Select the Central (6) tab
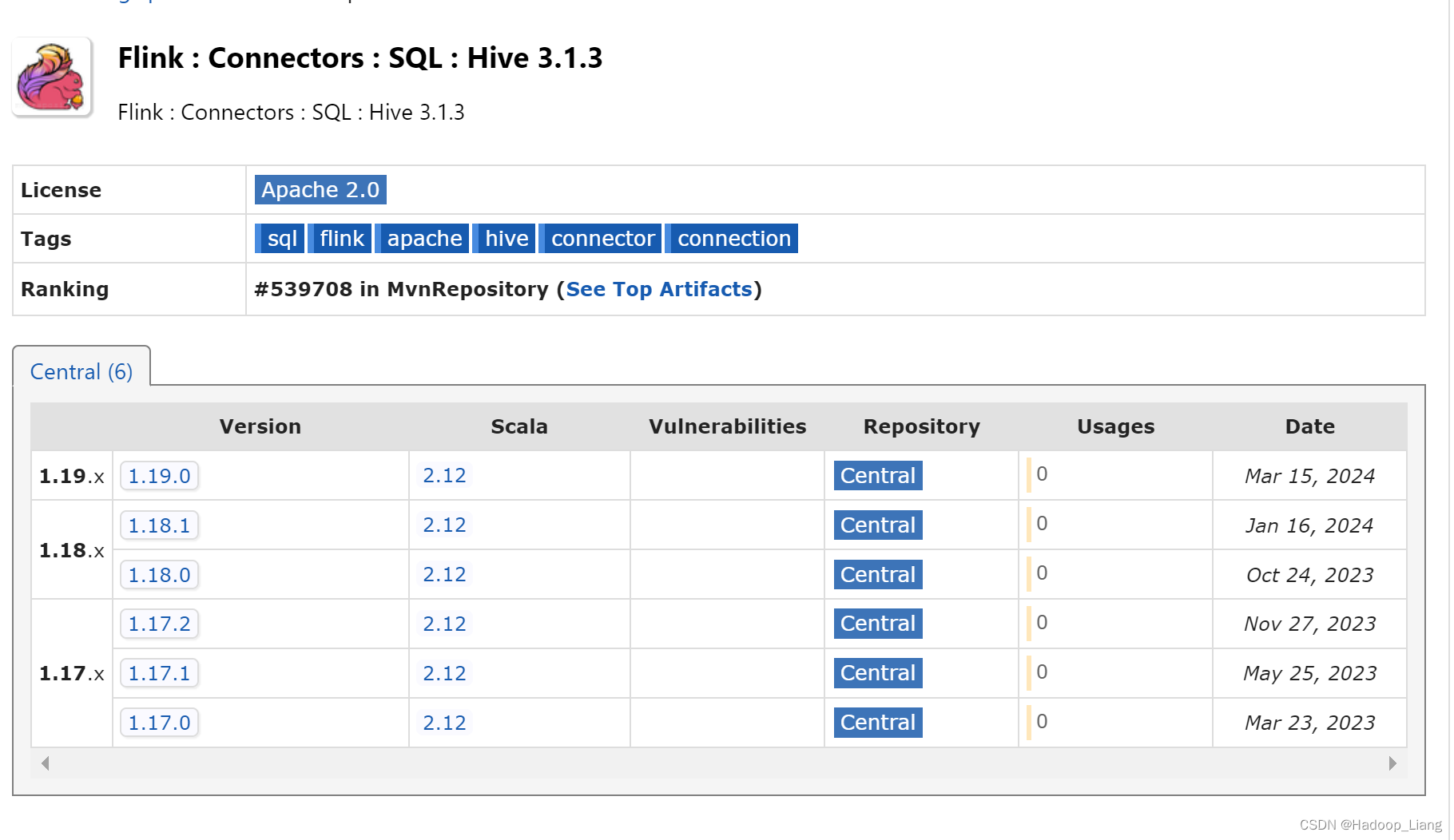 [81, 372]
